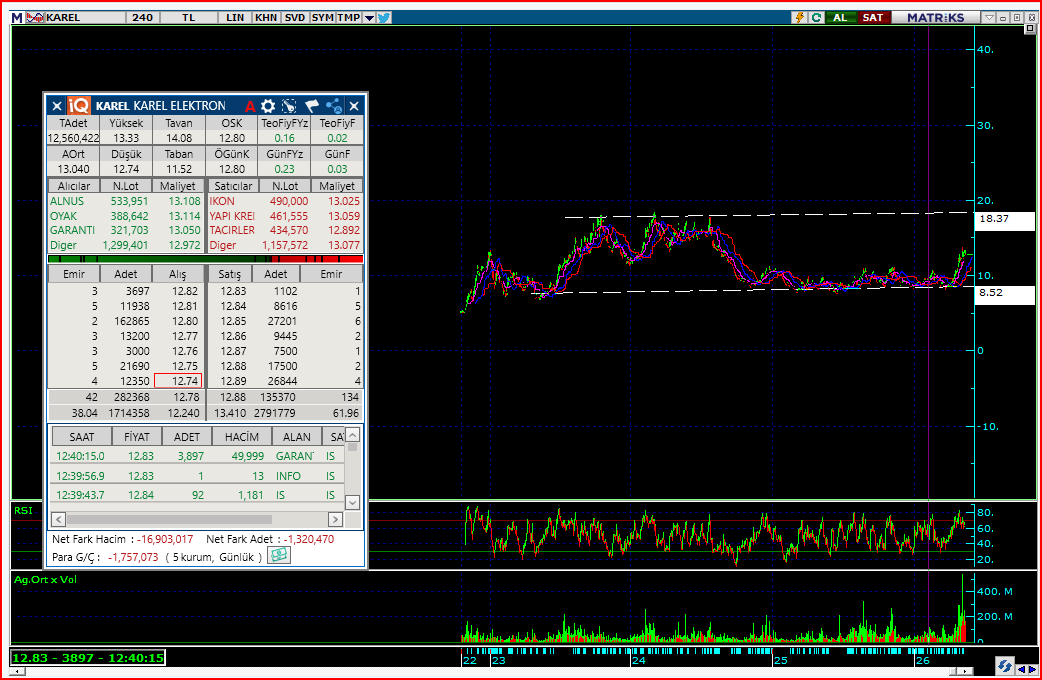The height and width of the screenshot is (680, 1042).
Task: Click the 8.52 price label on axis
Action: (1004, 293)
